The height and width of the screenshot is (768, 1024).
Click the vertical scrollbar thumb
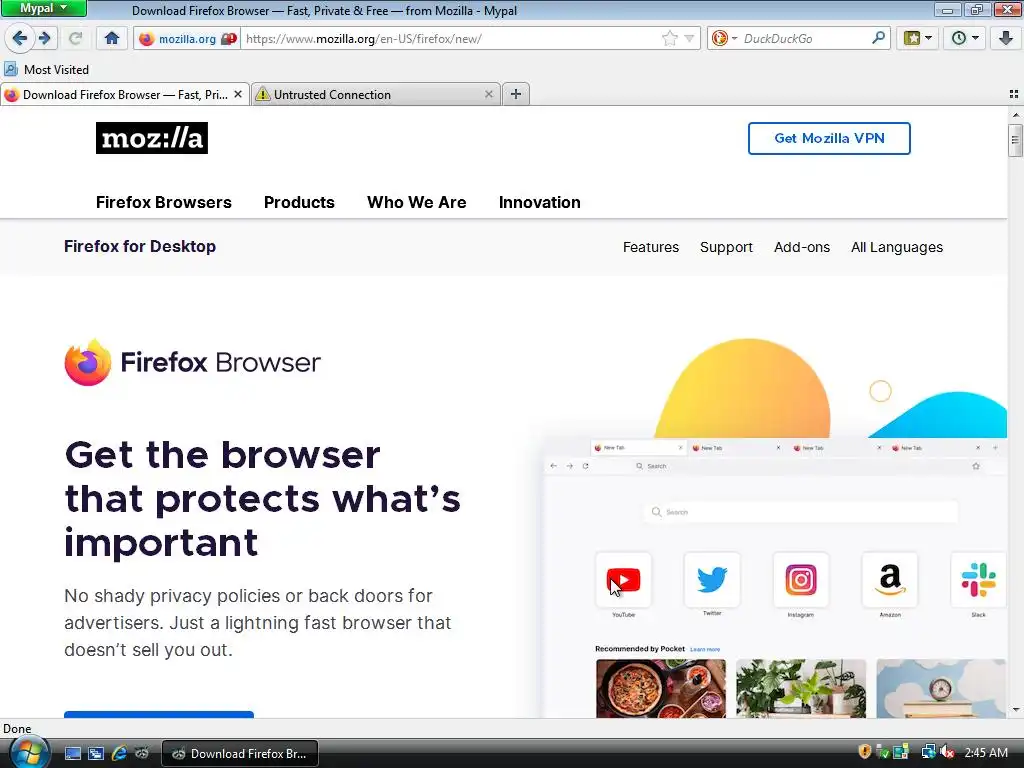[1015, 140]
